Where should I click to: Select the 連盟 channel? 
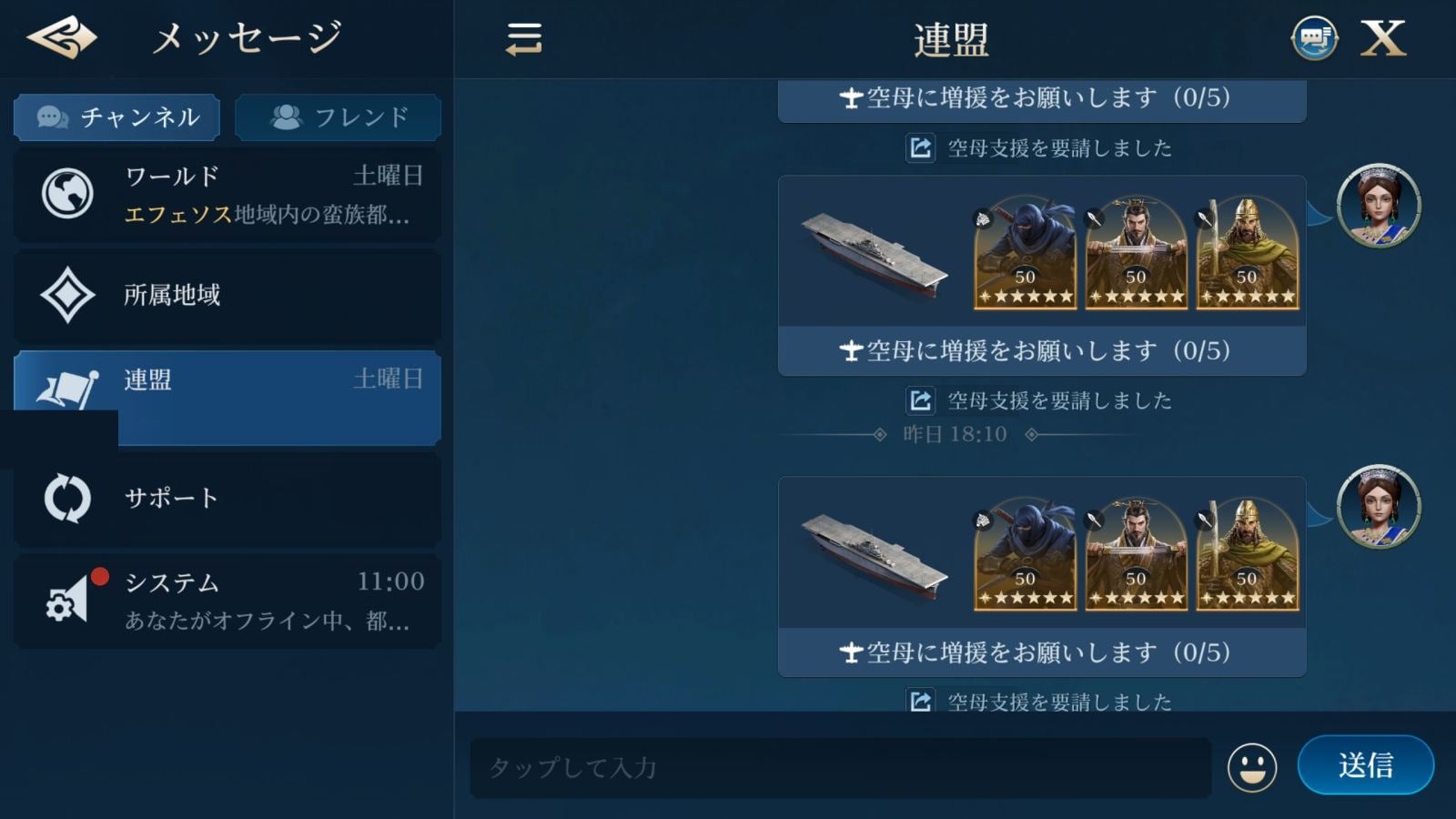(227, 398)
